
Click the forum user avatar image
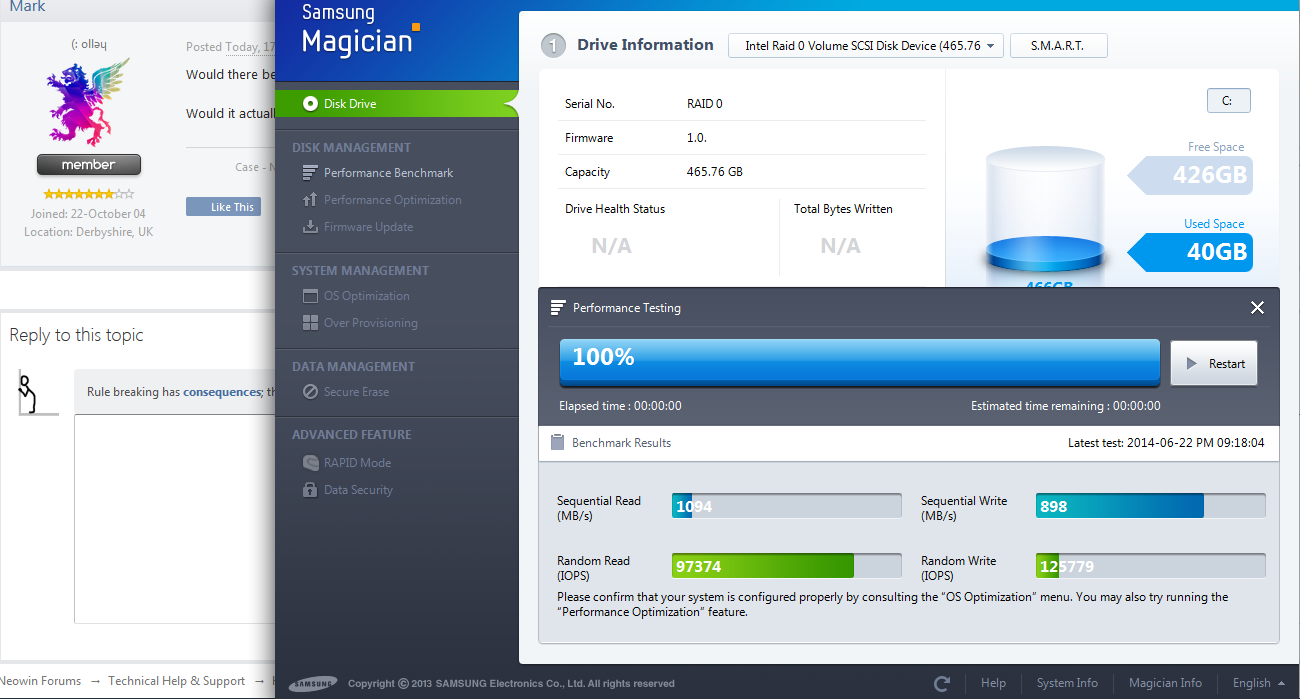(x=89, y=102)
